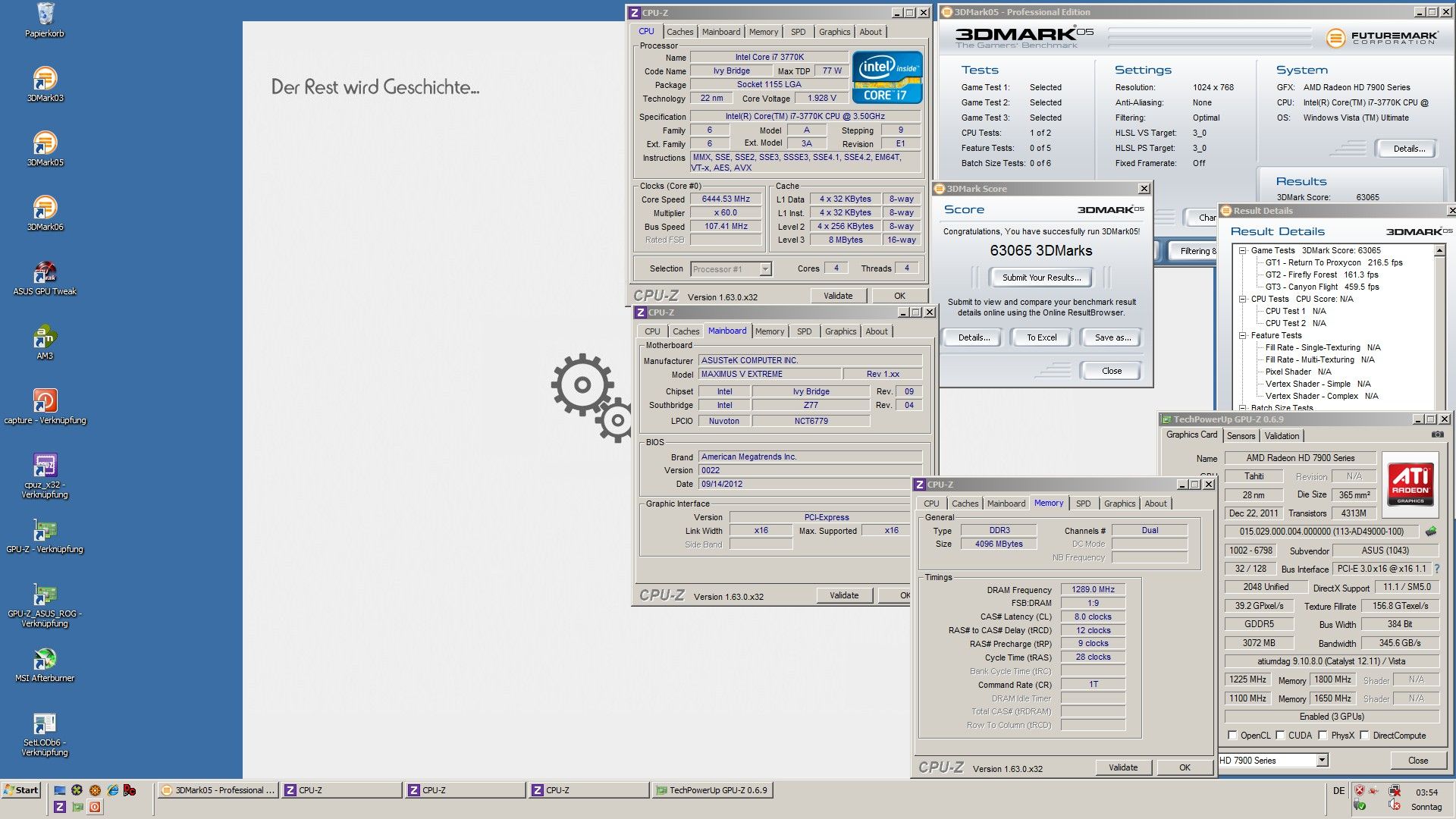Click Close in the 3DMark Score dialog
The image size is (1456, 819).
(1111, 371)
